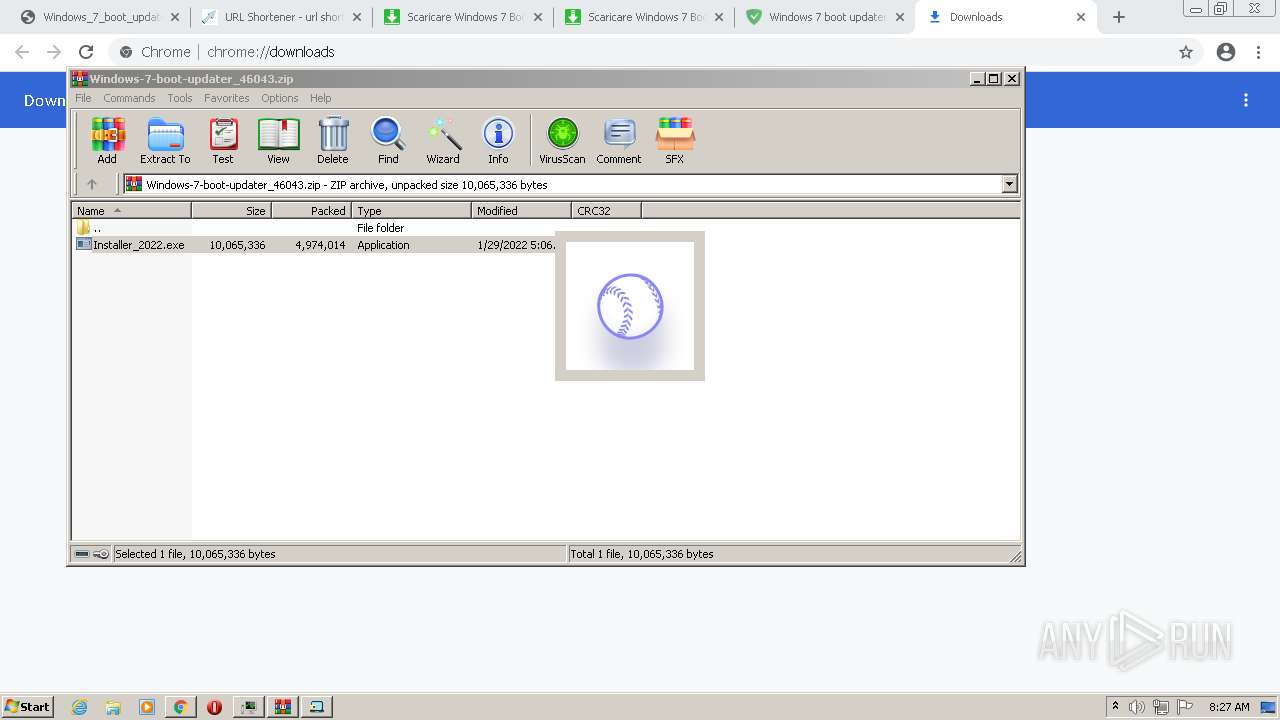Bookmark this page with star icon

(x=1186, y=52)
